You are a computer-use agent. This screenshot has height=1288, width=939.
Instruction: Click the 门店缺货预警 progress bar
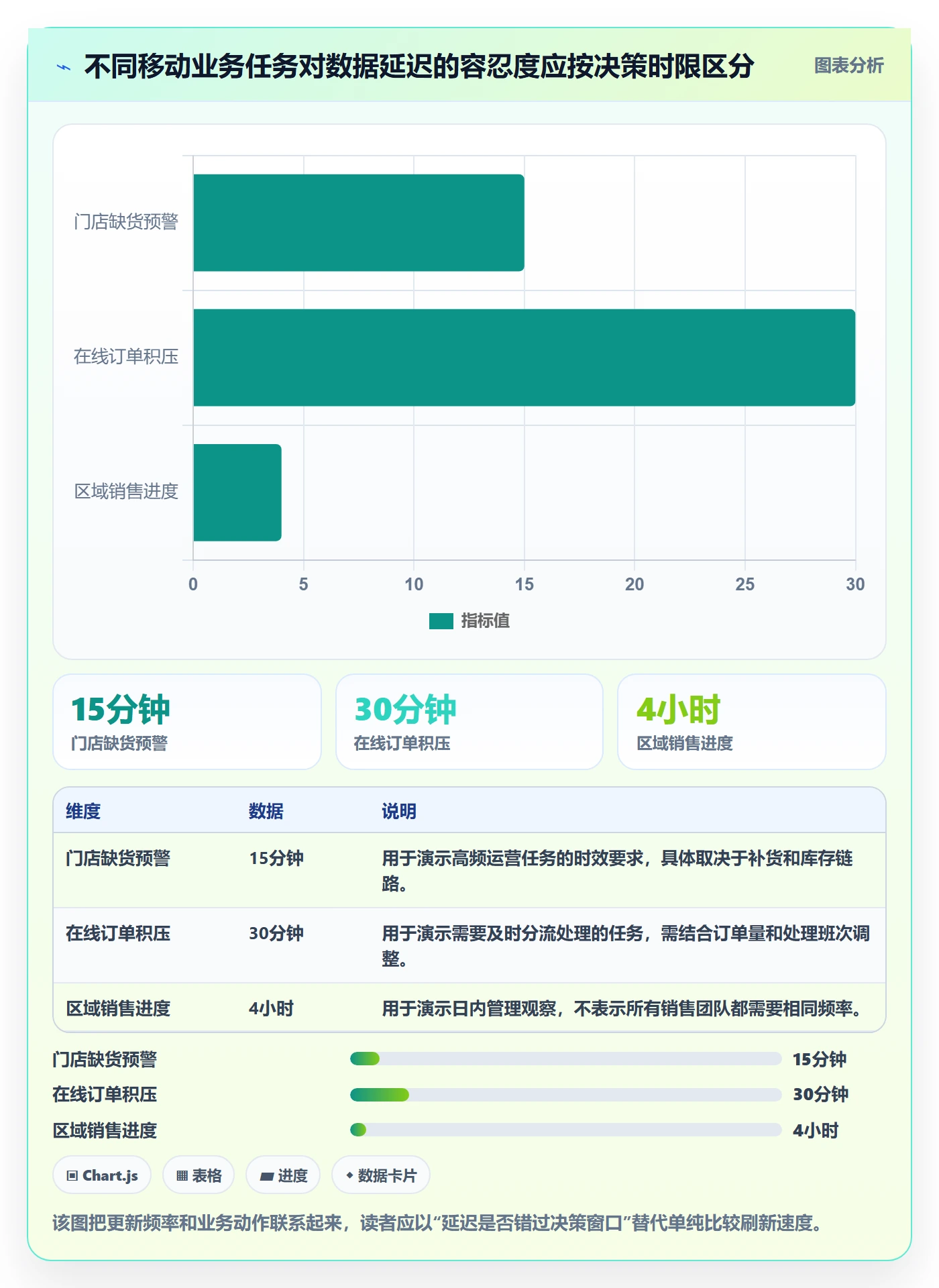click(566, 1059)
